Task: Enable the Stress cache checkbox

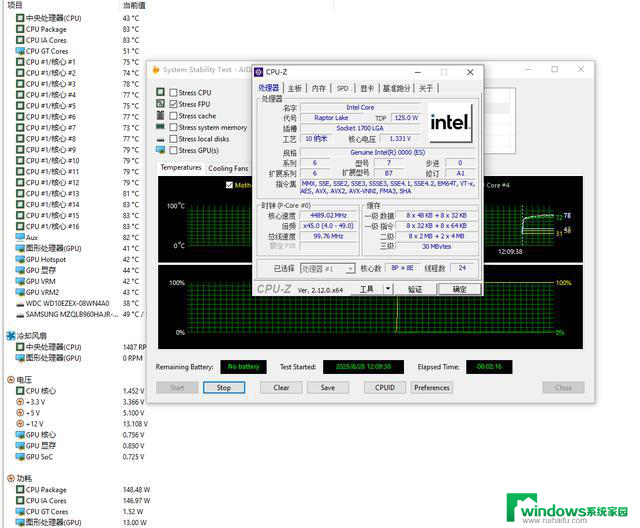Action: point(173,116)
